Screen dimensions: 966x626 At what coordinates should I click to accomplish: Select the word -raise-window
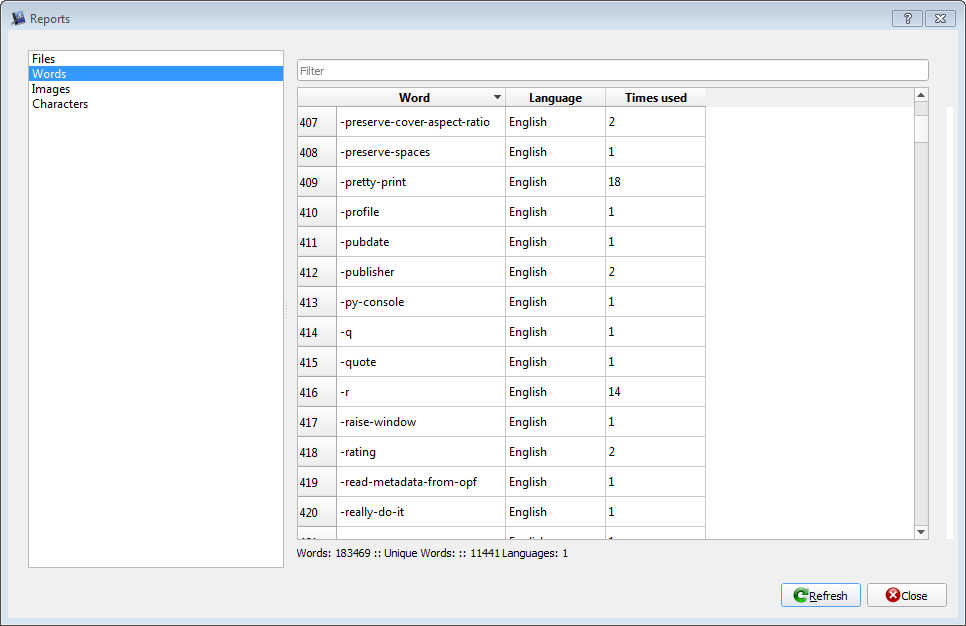(x=421, y=422)
